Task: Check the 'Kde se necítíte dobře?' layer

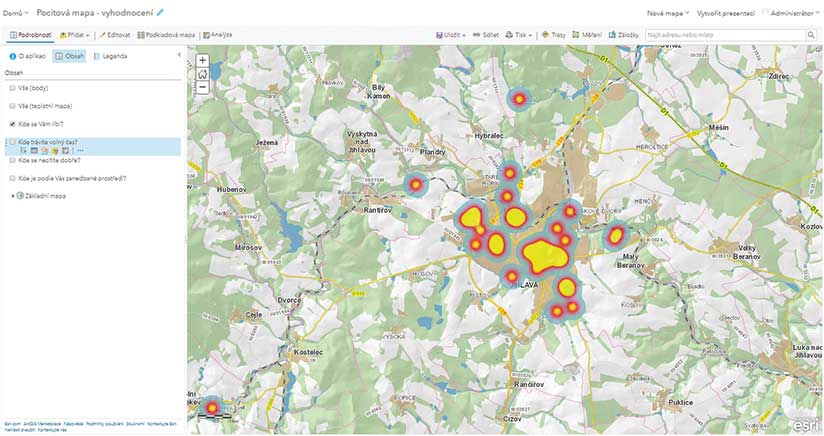Action: tap(12, 160)
